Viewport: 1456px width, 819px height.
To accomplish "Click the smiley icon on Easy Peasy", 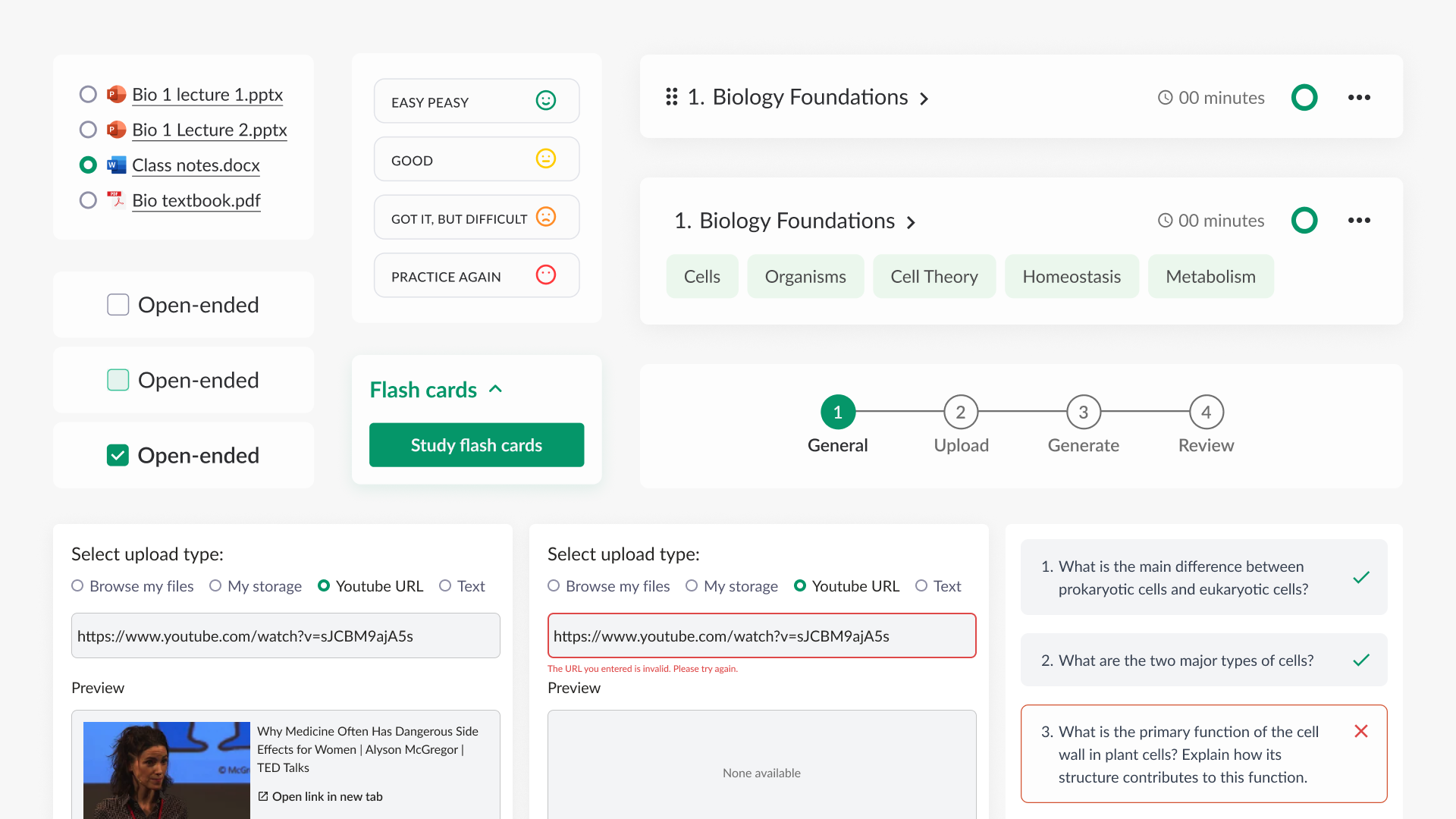I will tap(546, 101).
